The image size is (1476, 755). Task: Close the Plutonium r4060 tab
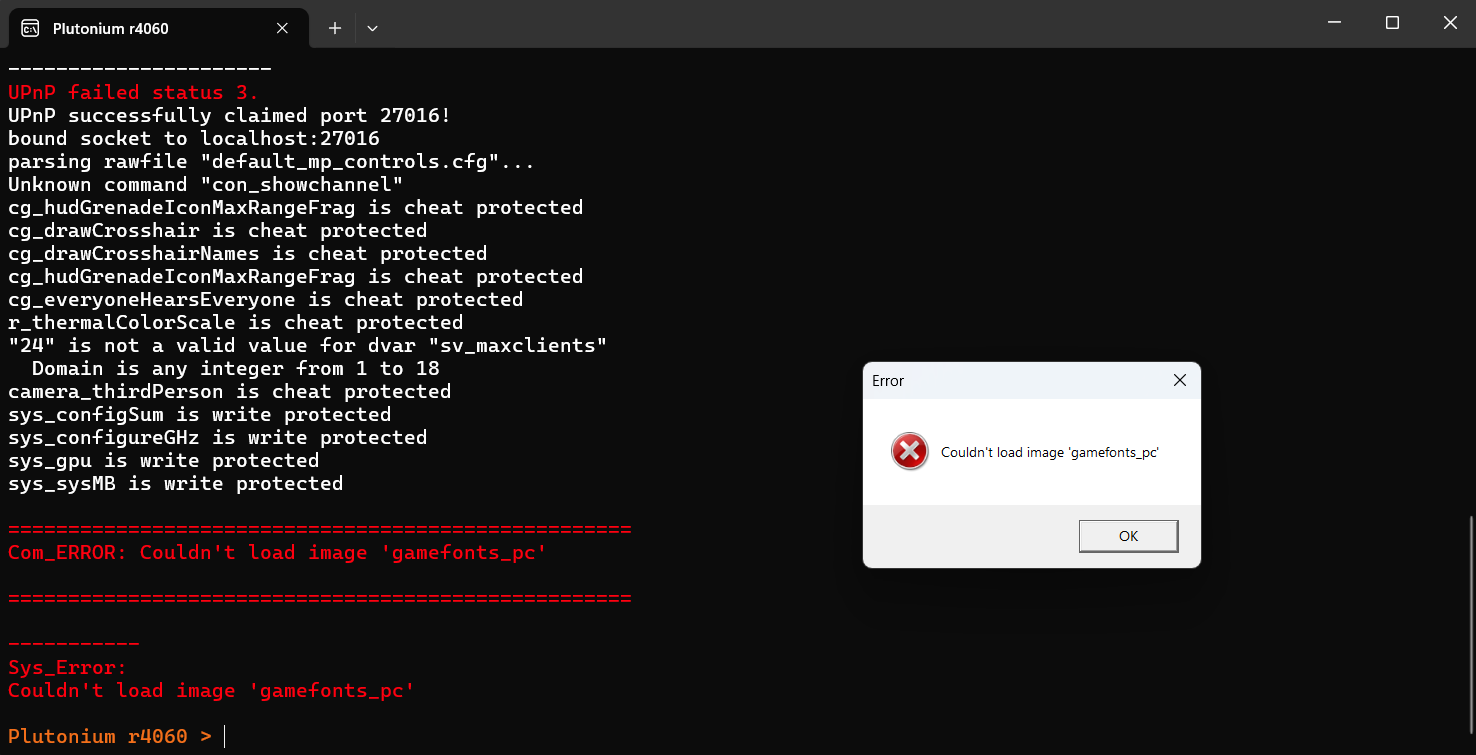(282, 28)
